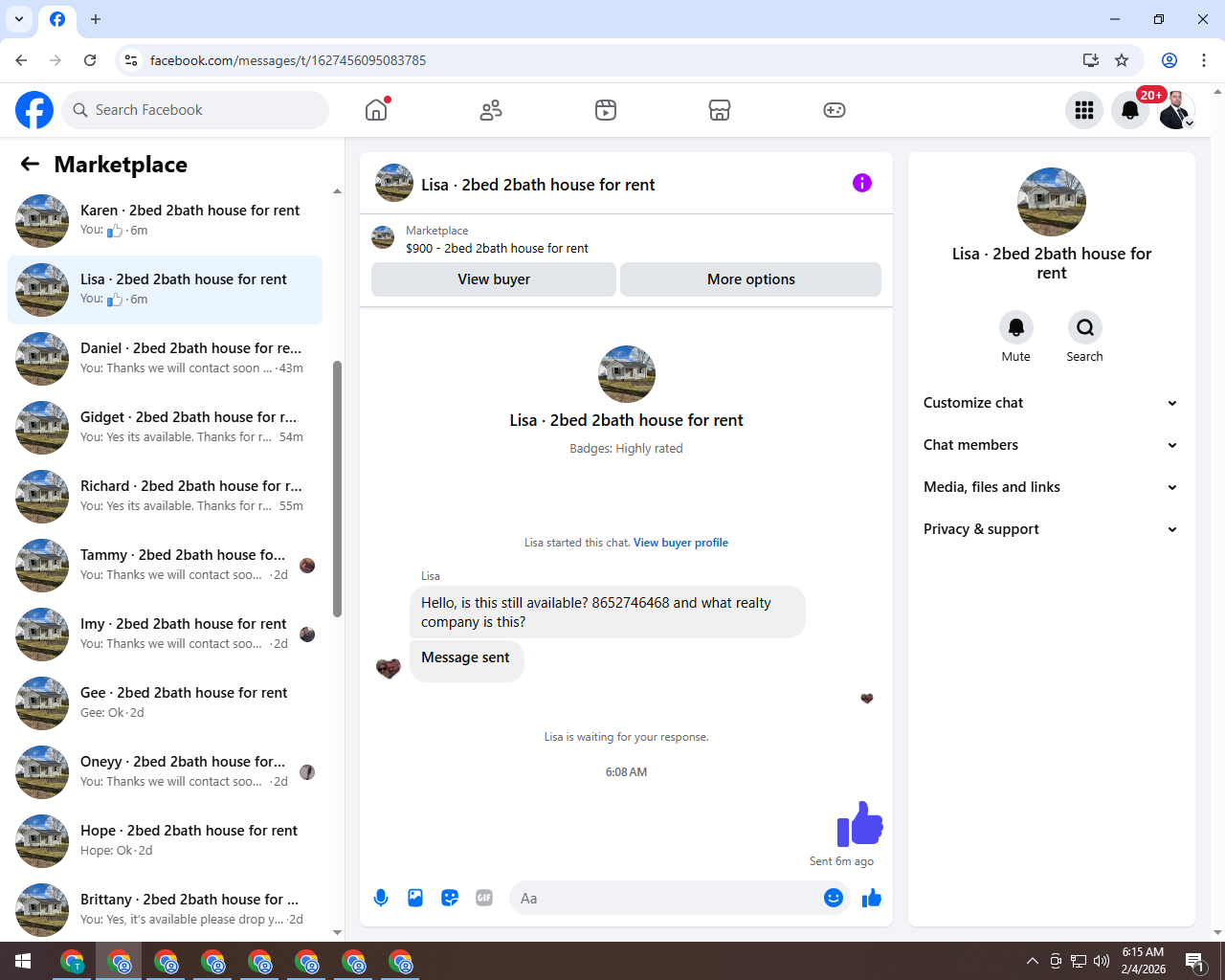Mute the conversation with the bell icon
Viewport: 1225px width, 980px height.
click(1016, 327)
